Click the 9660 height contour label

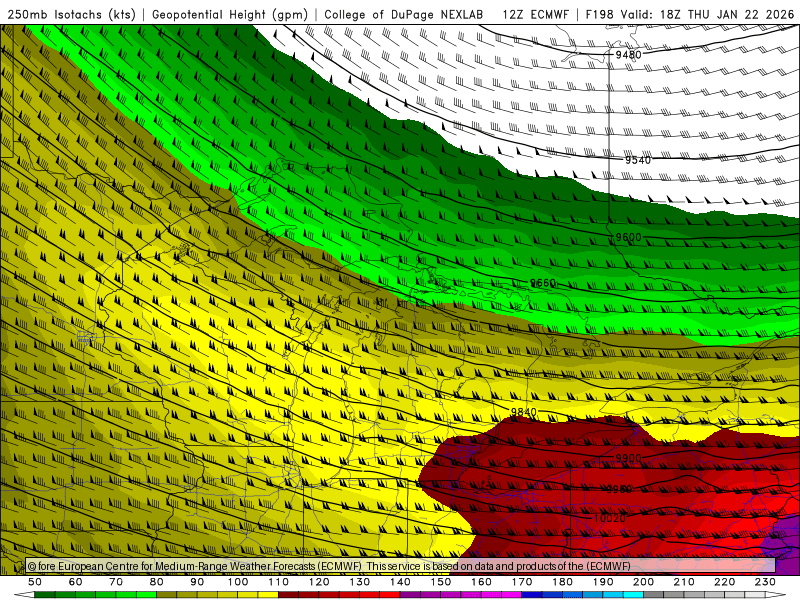[543, 283]
